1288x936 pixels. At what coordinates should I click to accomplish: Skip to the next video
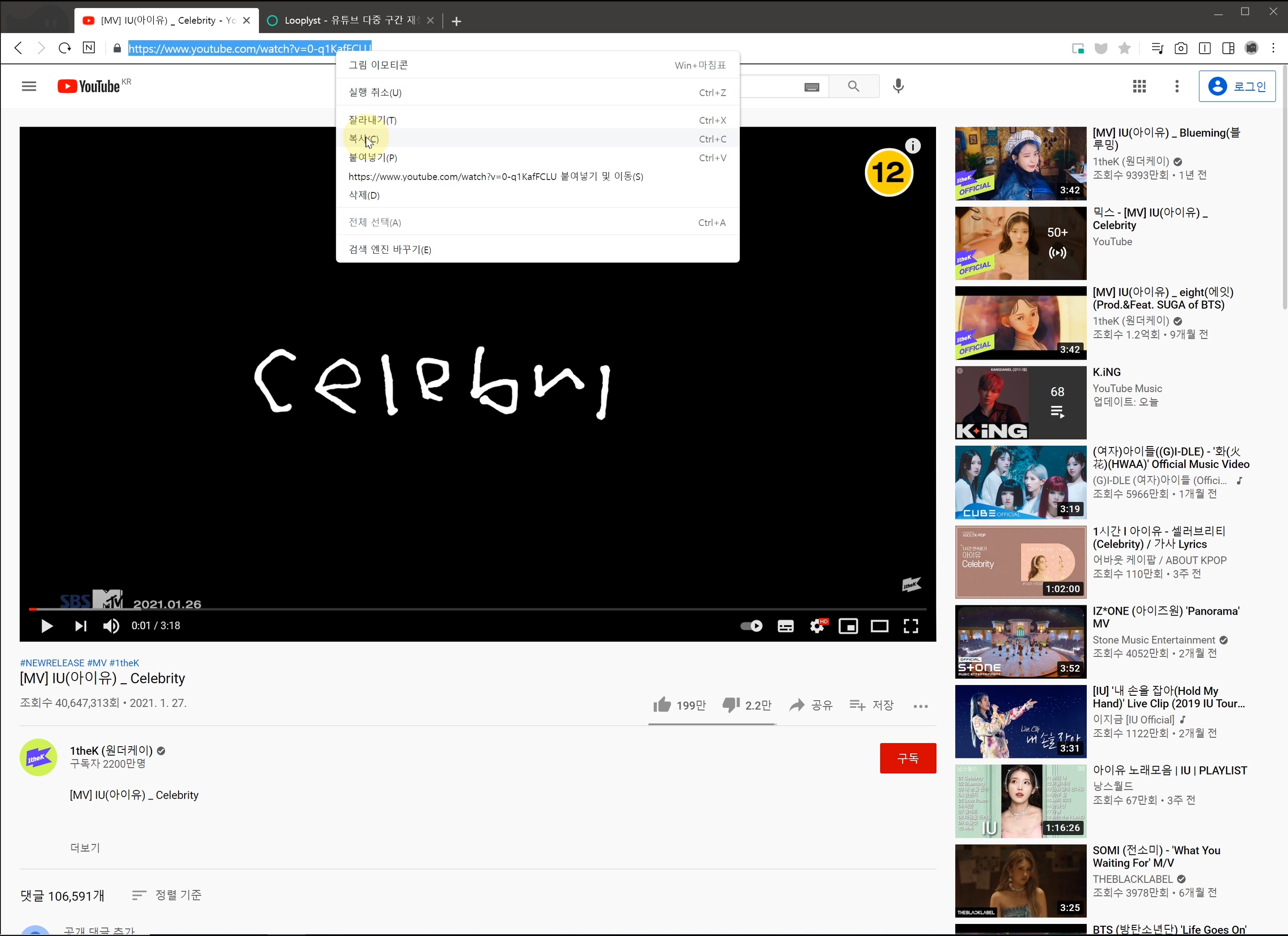pyautogui.click(x=80, y=625)
